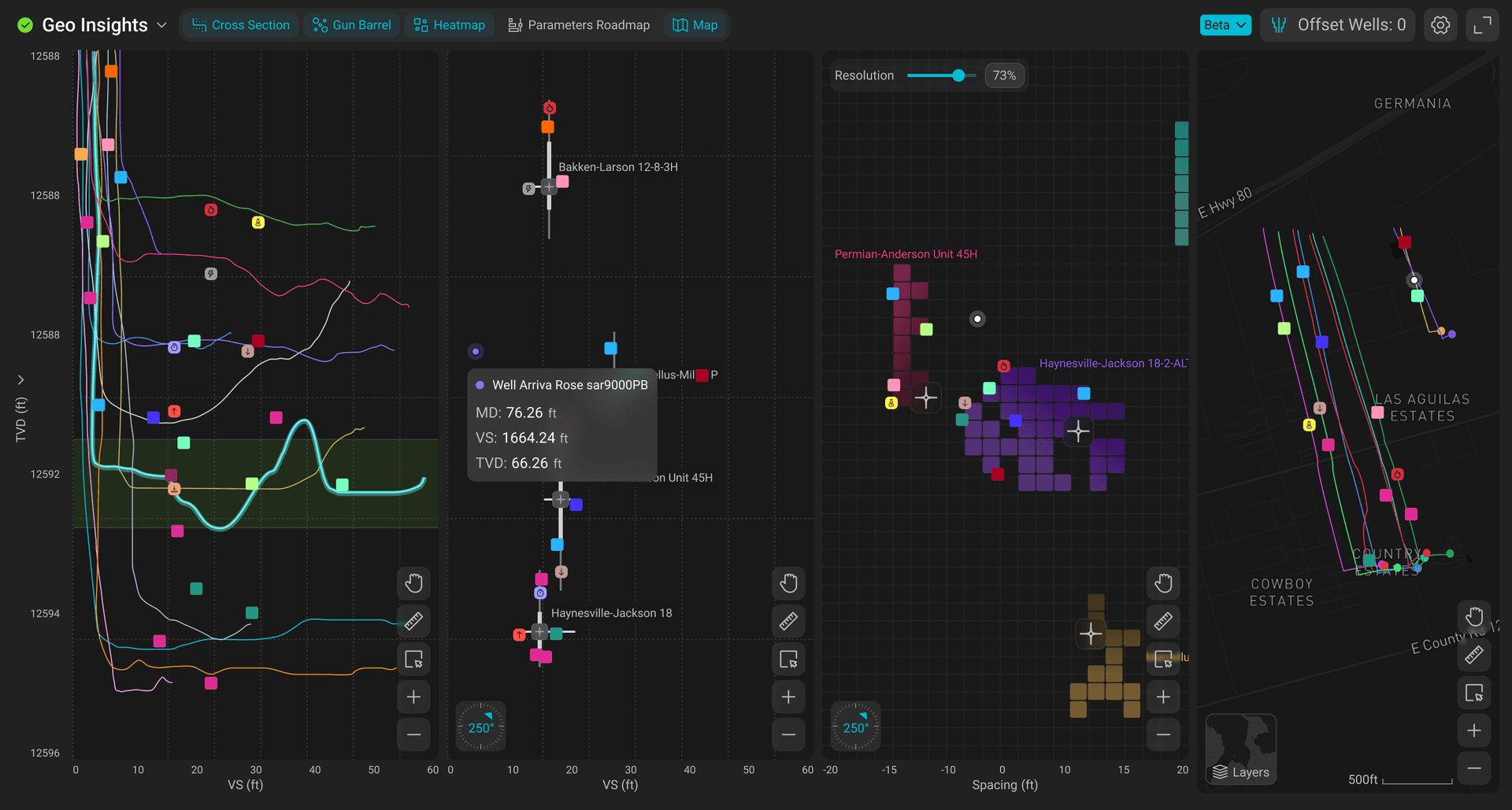Zoom out on the Map
Screen dimensions: 1512x810
[1474, 768]
